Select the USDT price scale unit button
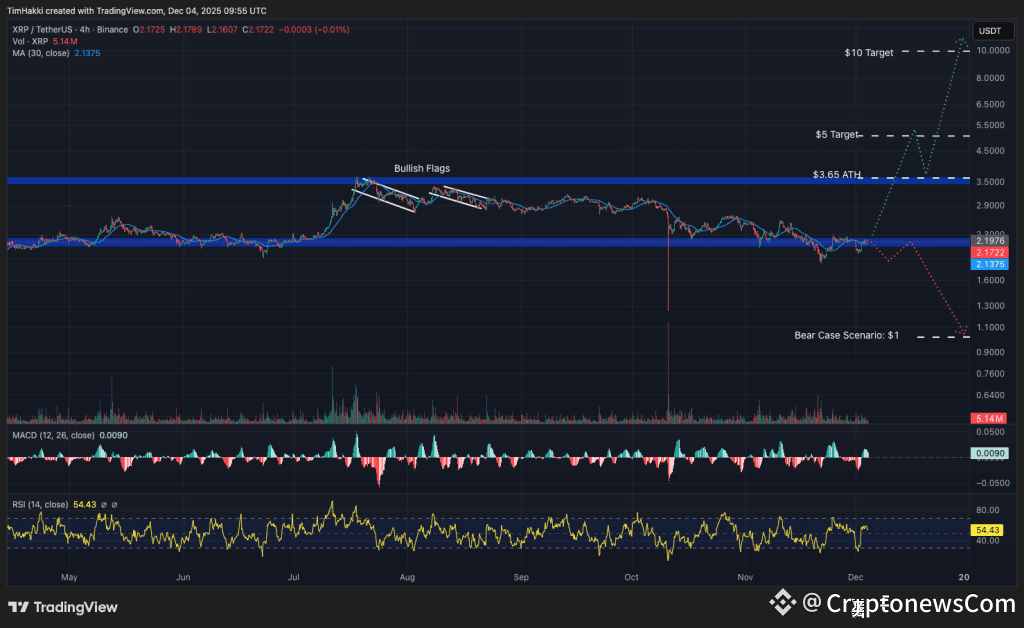Image resolution: width=1024 pixels, height=628 pixels. pyautogui.click(x=992, y=31)
